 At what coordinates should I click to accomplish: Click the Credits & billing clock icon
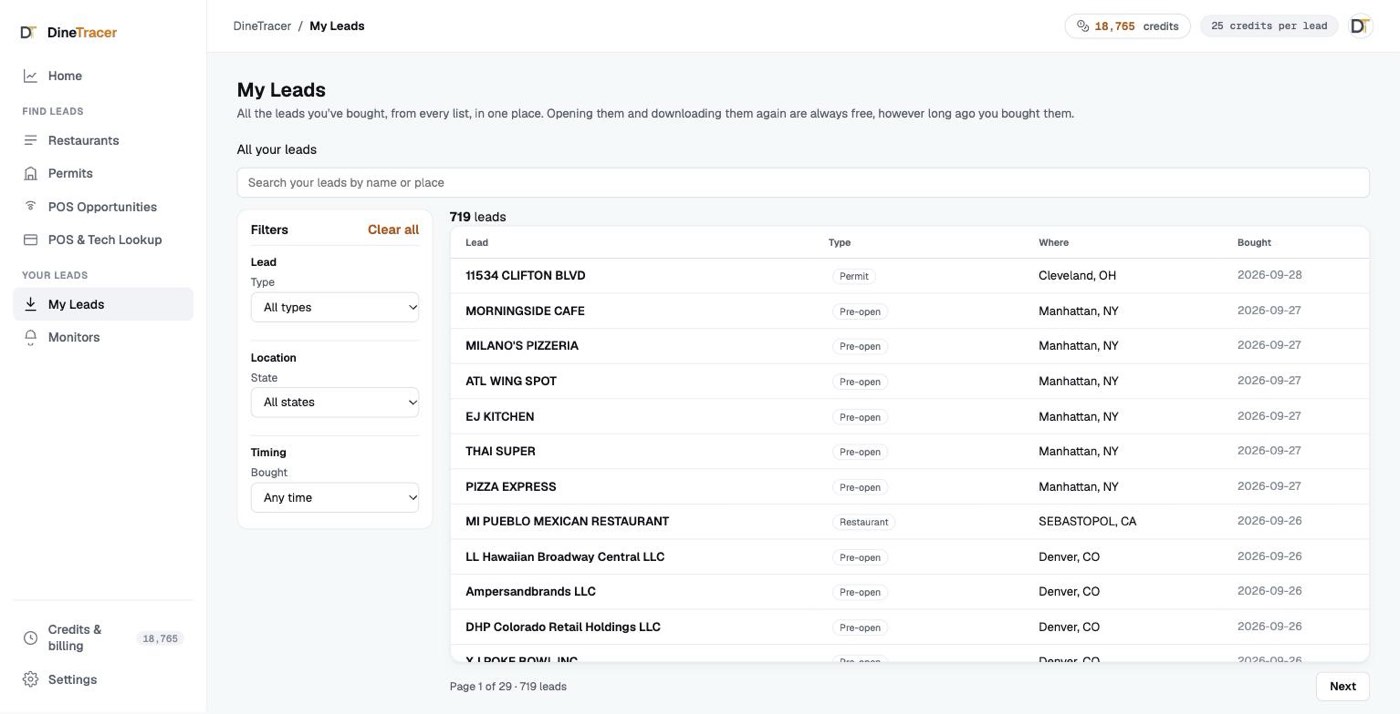pos(31,638)
